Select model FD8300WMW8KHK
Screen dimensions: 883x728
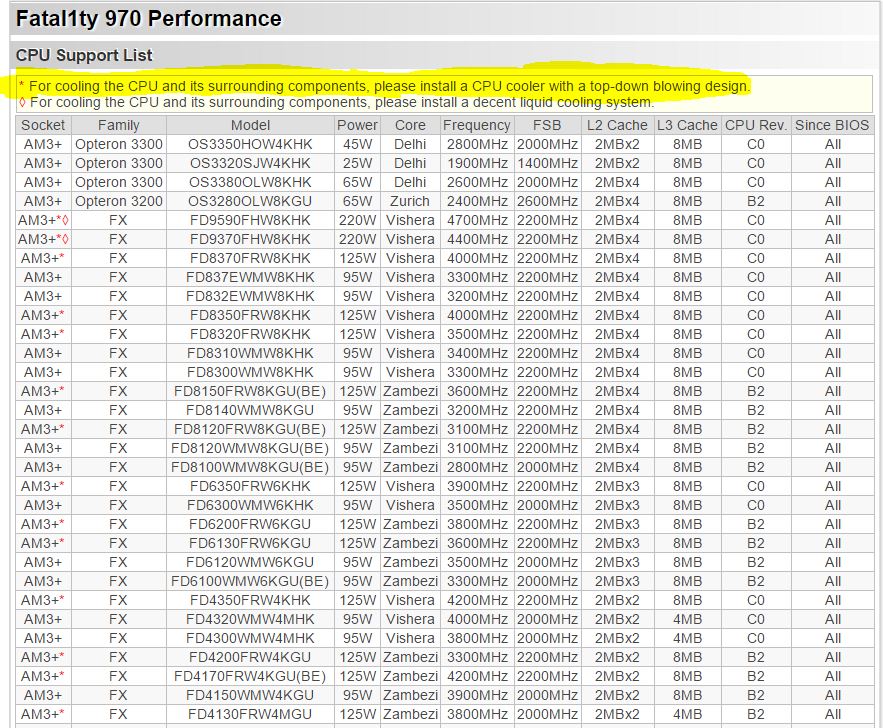(x=250, y=372)
